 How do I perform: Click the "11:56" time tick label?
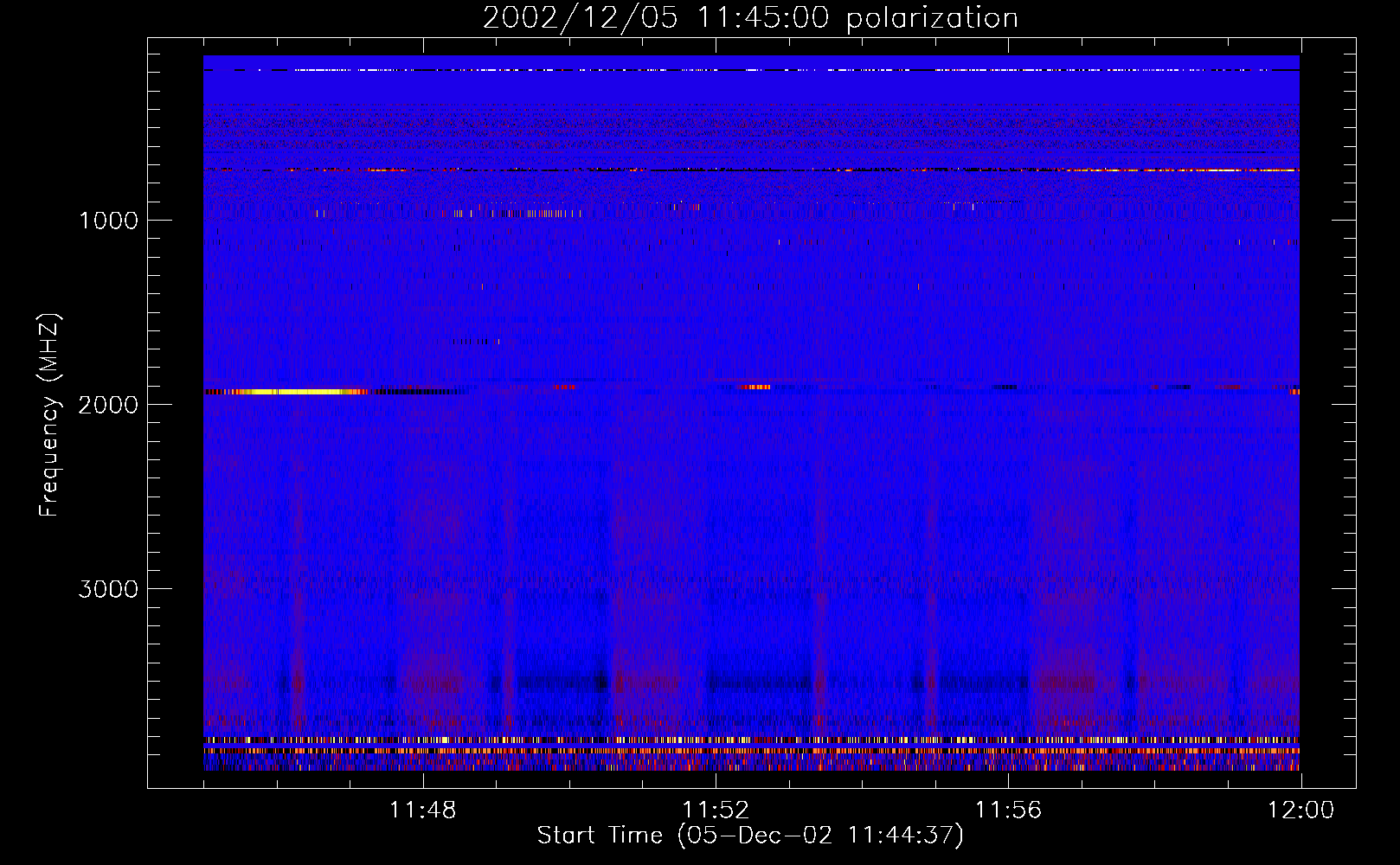tap(1008, 811)
